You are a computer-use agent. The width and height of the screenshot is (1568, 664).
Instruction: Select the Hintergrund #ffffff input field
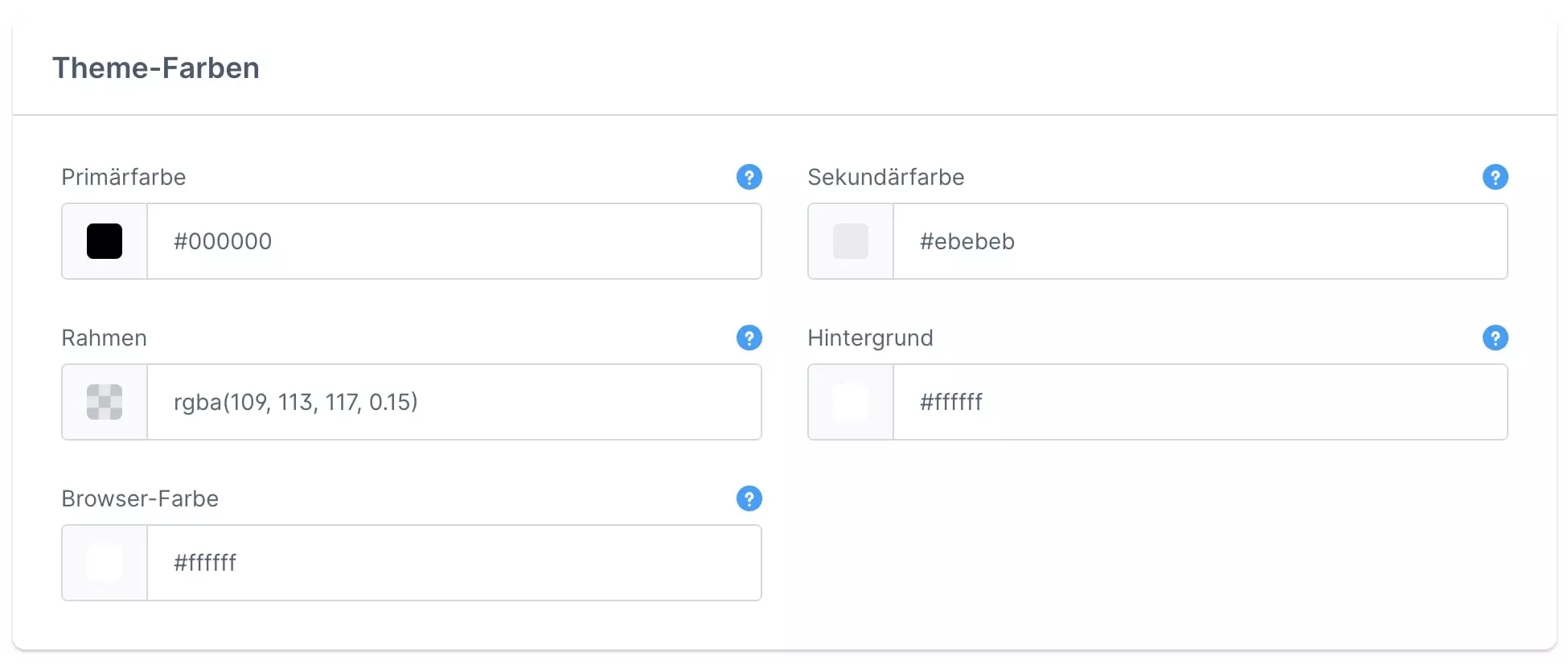point(1200,402)
